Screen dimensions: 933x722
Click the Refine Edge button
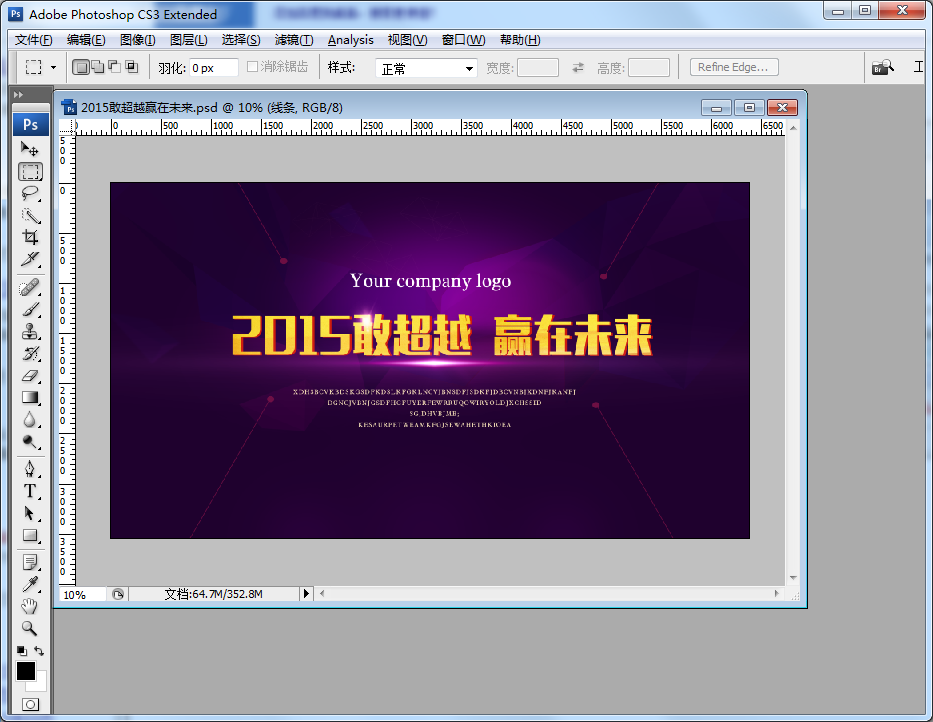734,67
